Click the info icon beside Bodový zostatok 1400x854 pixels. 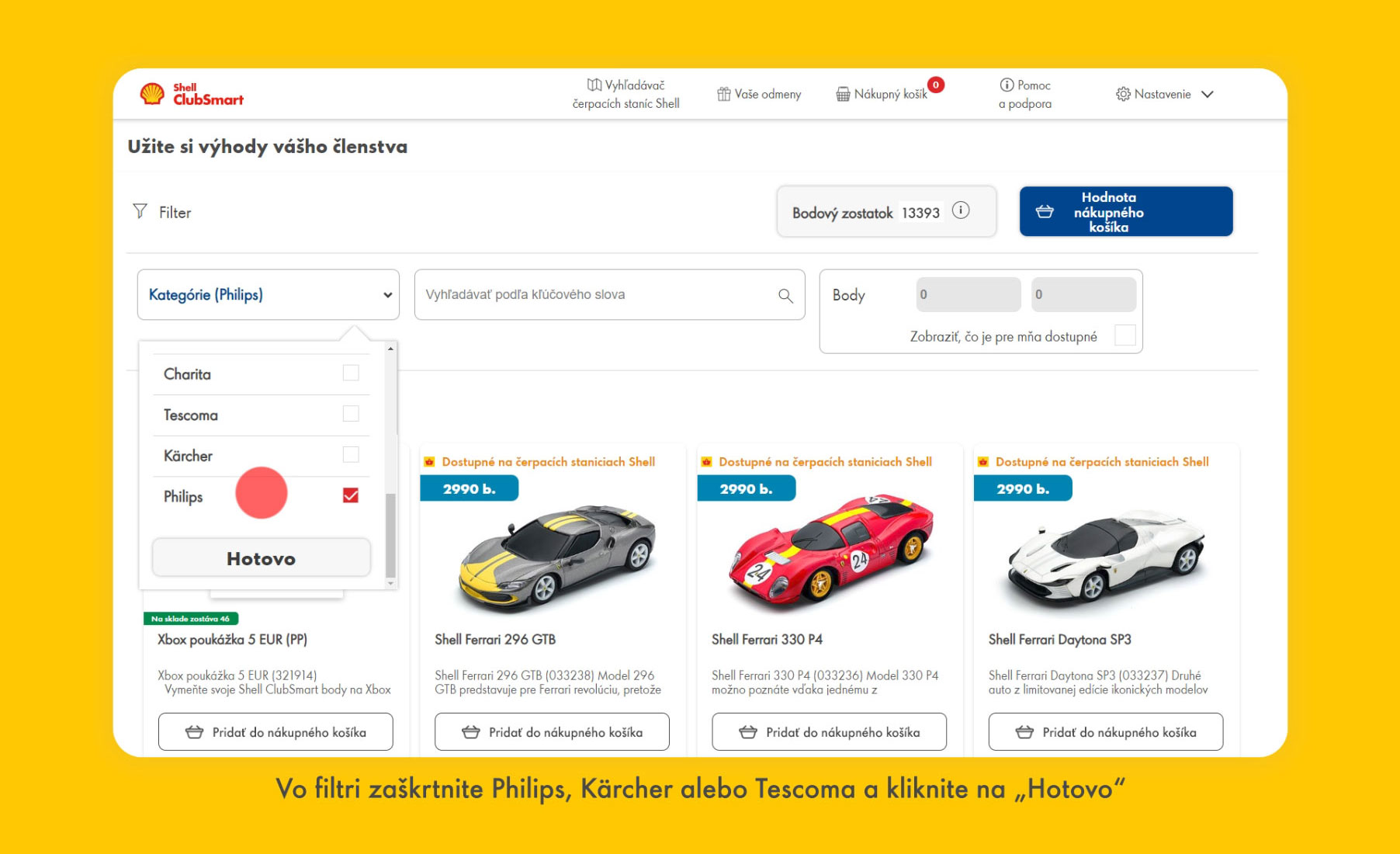tap(961, 210)
